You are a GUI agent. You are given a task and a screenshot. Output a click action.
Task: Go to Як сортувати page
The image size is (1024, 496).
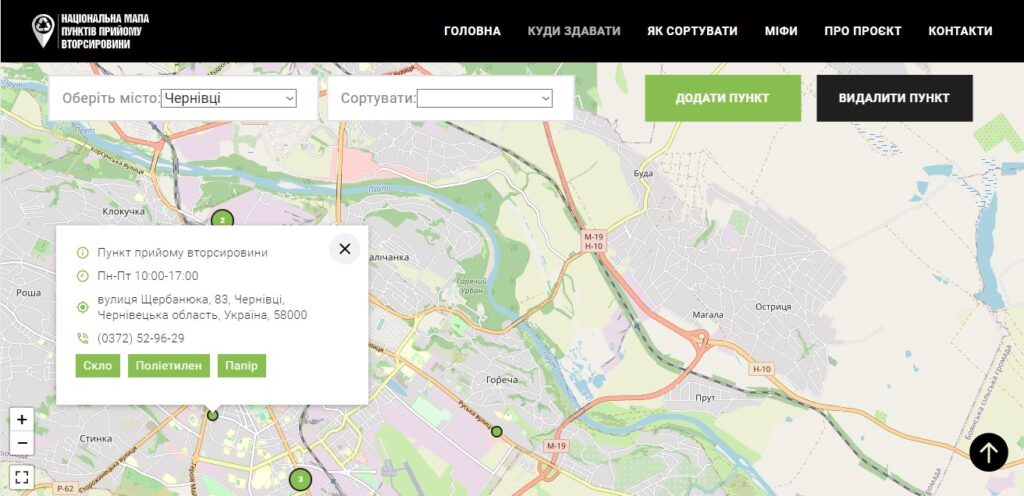pos(692,31)
